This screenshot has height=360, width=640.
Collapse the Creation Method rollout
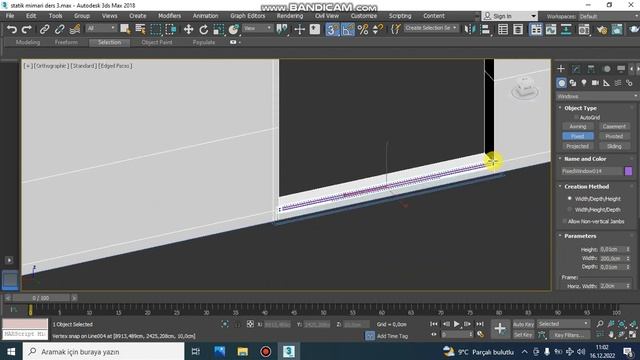(x=586, y=187)
